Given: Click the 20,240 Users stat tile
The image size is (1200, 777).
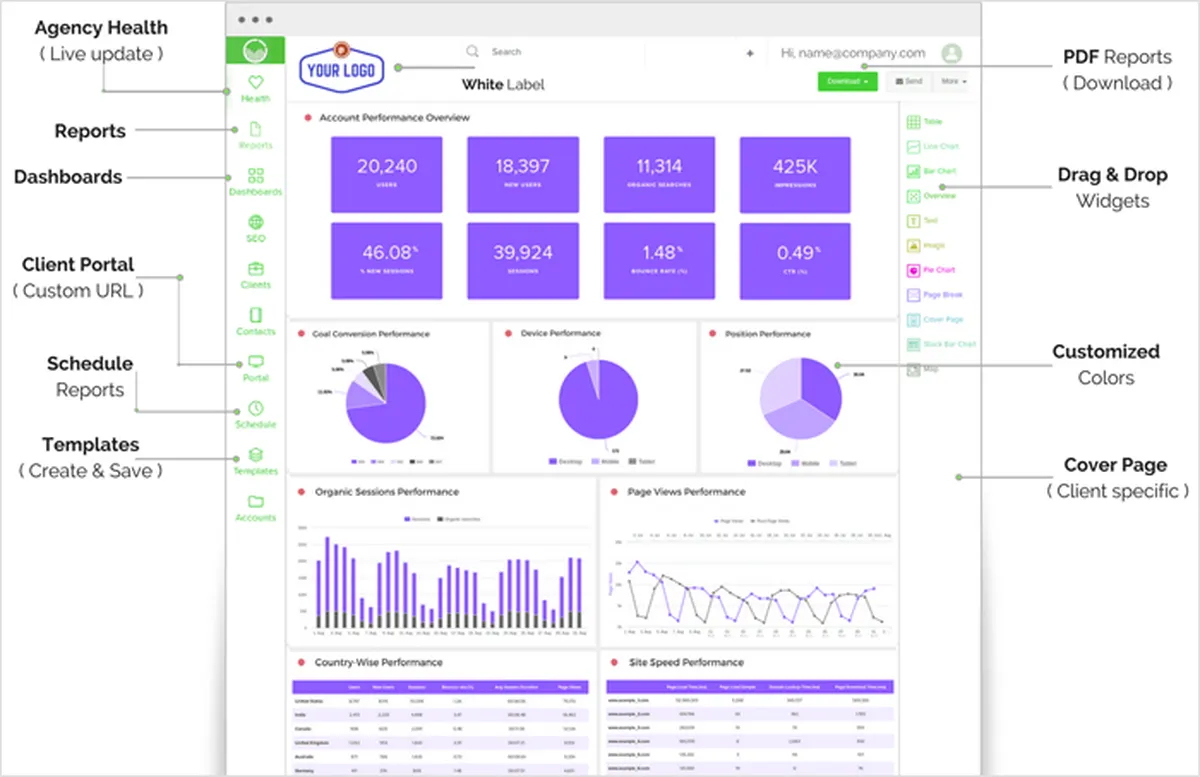Looking at the screenshot, I should coord(387,175).
